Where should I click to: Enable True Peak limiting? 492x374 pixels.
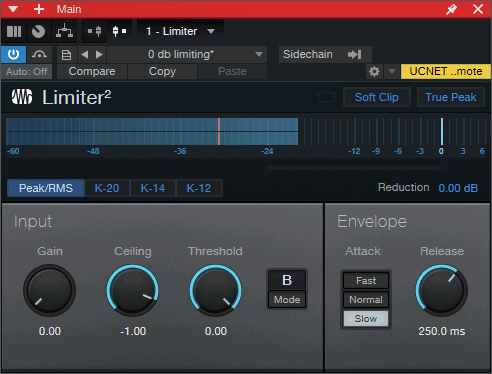[x=451, y=97]
